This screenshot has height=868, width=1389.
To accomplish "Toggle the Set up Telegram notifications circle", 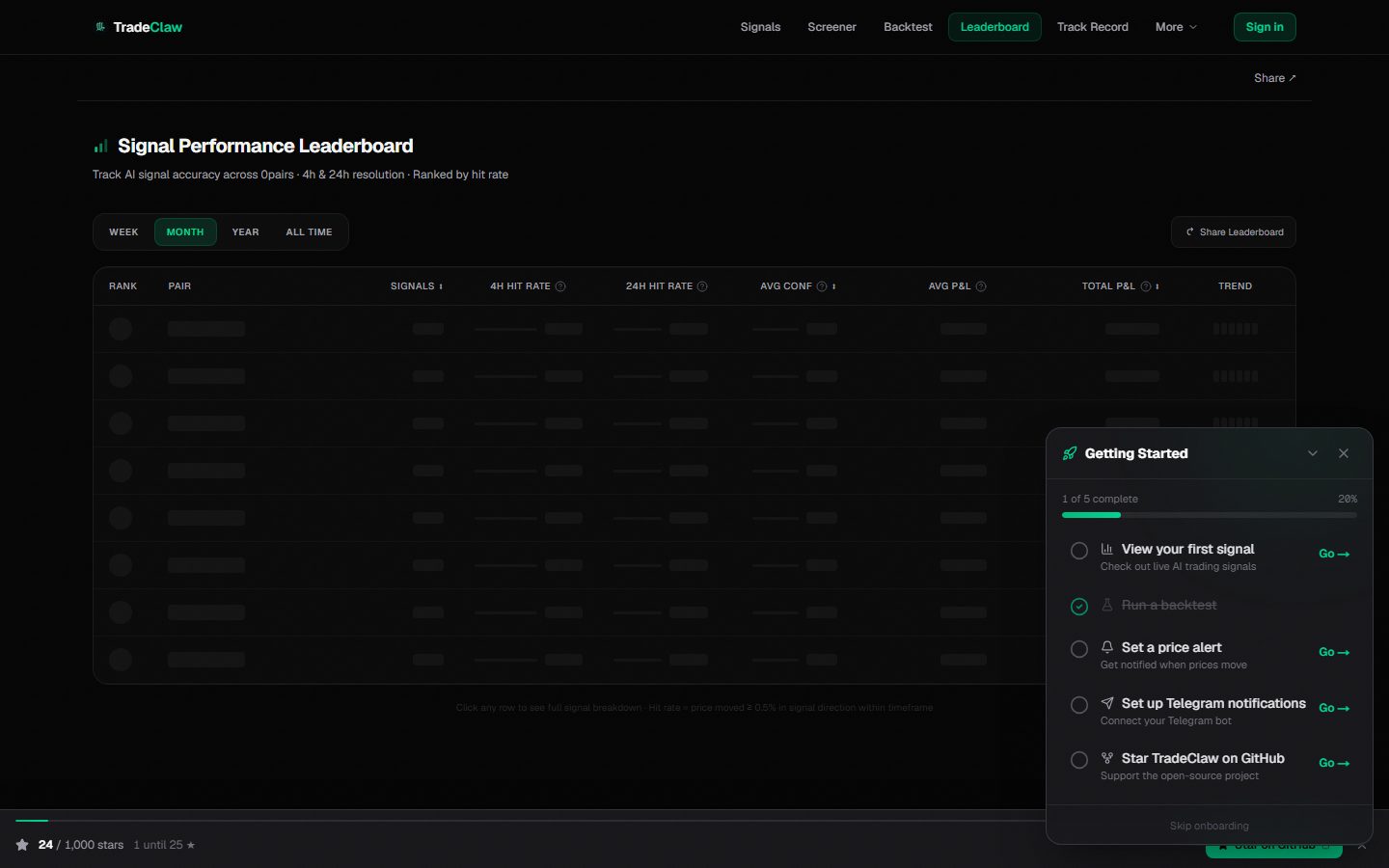I will pos(1079,705).
